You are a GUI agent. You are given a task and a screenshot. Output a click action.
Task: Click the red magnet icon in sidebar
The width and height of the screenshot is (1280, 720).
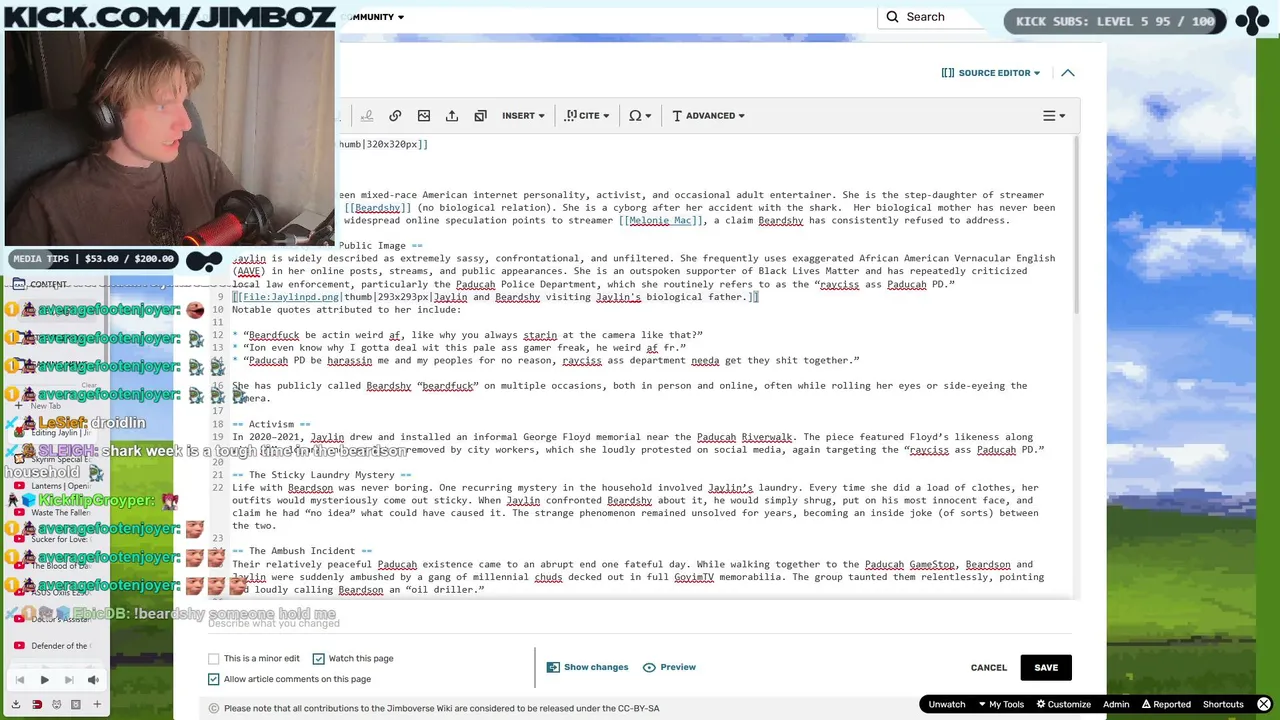point(37,704)
